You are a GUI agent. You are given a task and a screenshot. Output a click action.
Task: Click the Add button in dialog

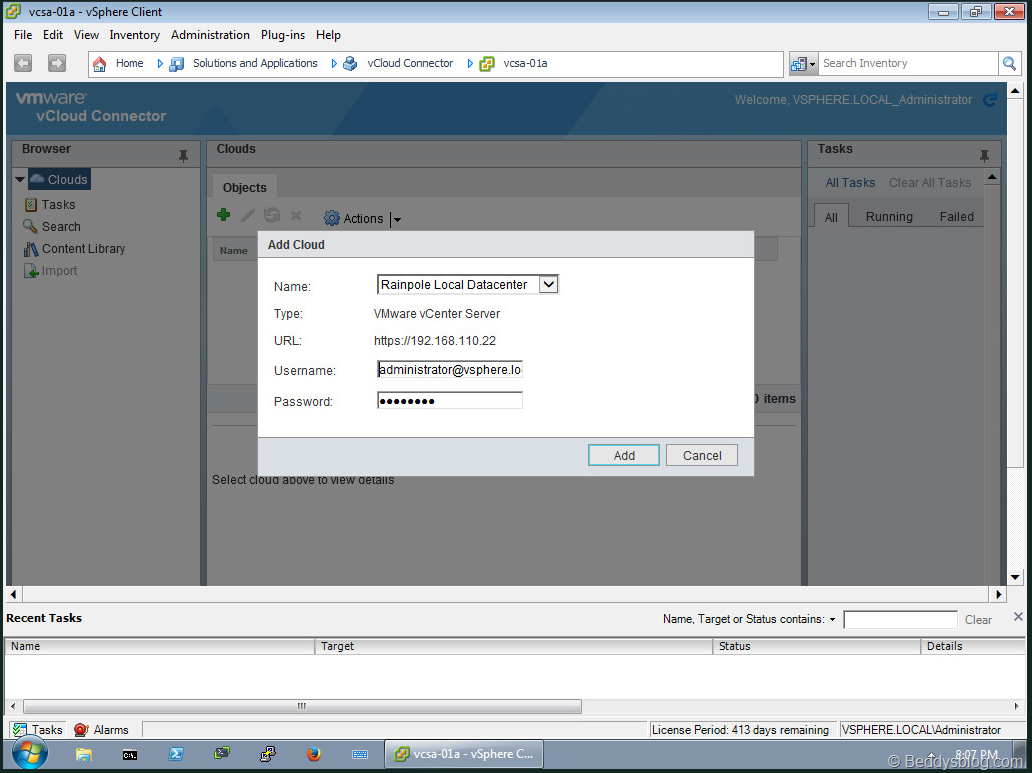click(x=624, y=456)
